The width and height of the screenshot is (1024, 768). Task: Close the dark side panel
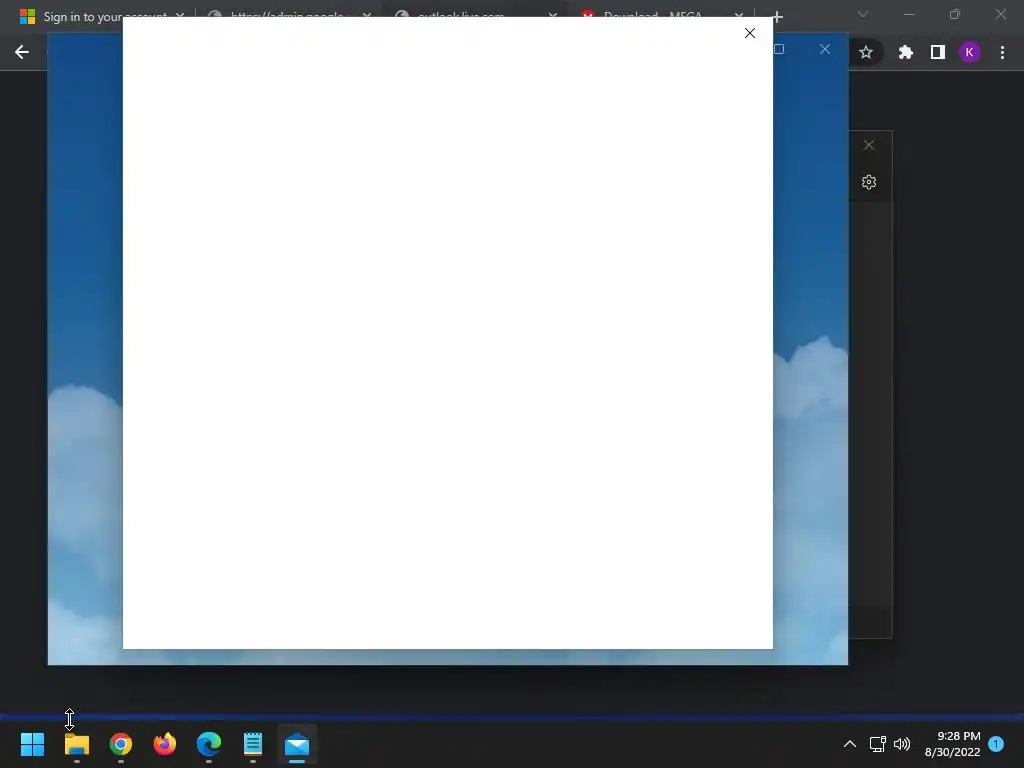(x=869, y=145)
